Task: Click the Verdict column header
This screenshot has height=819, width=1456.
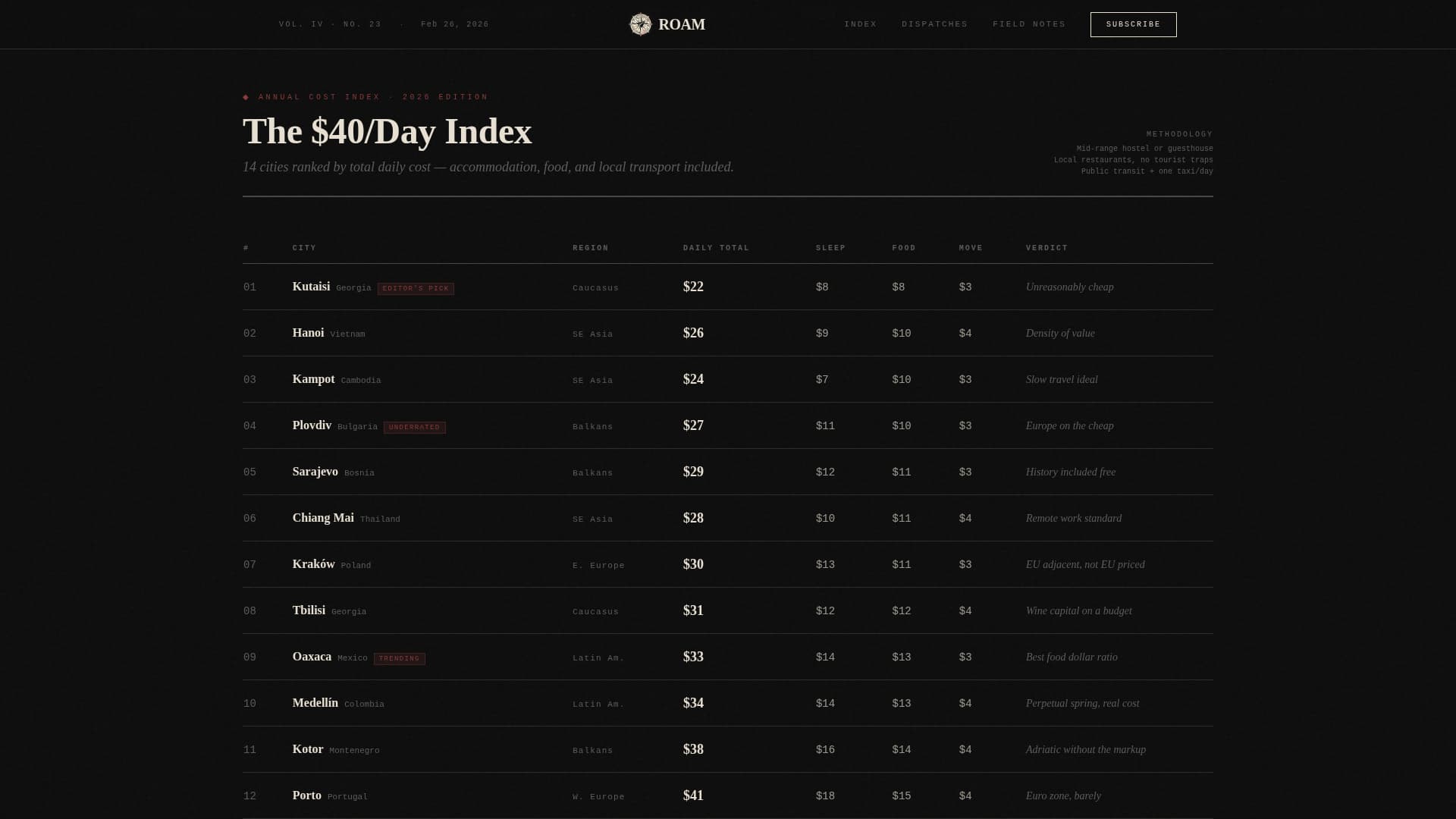Action: point(1046,248)
